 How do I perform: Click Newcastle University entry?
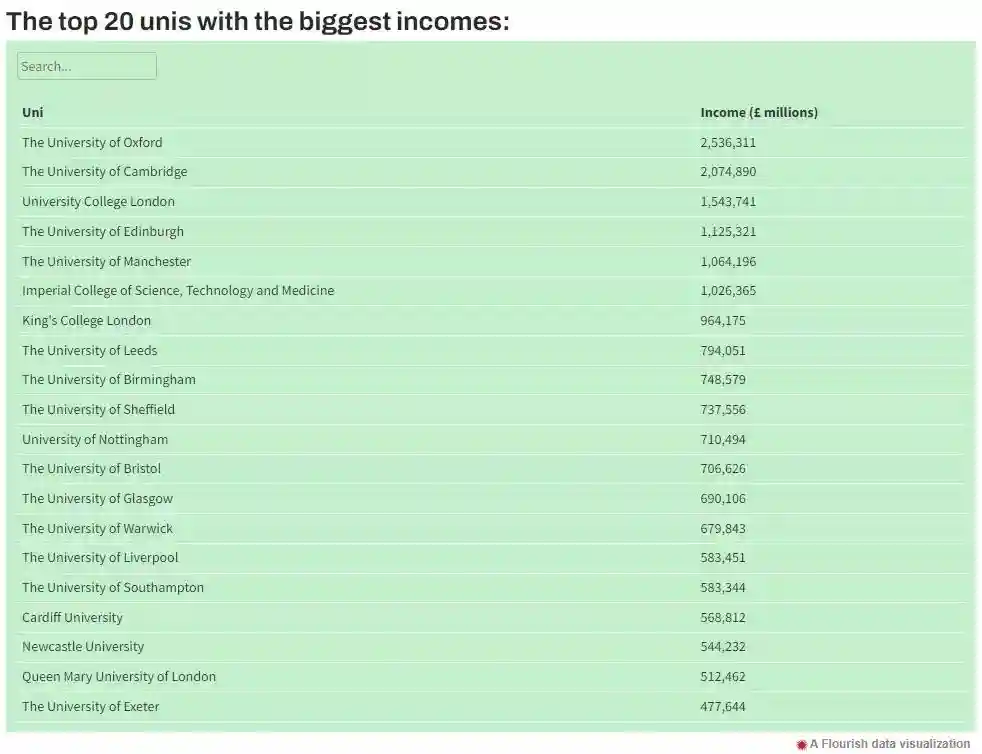pos(83,646)
